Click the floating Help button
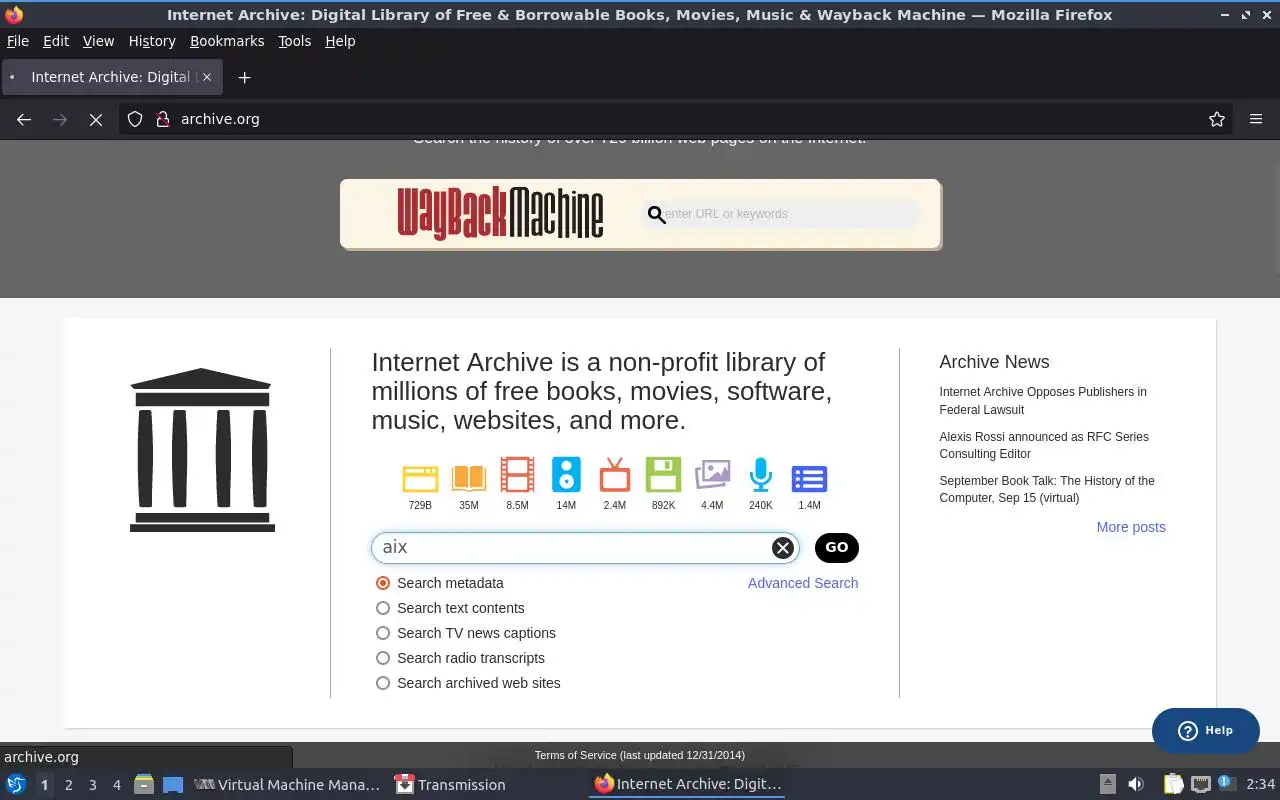This screenshot has height=800, width=1280. pos(1205,730)
